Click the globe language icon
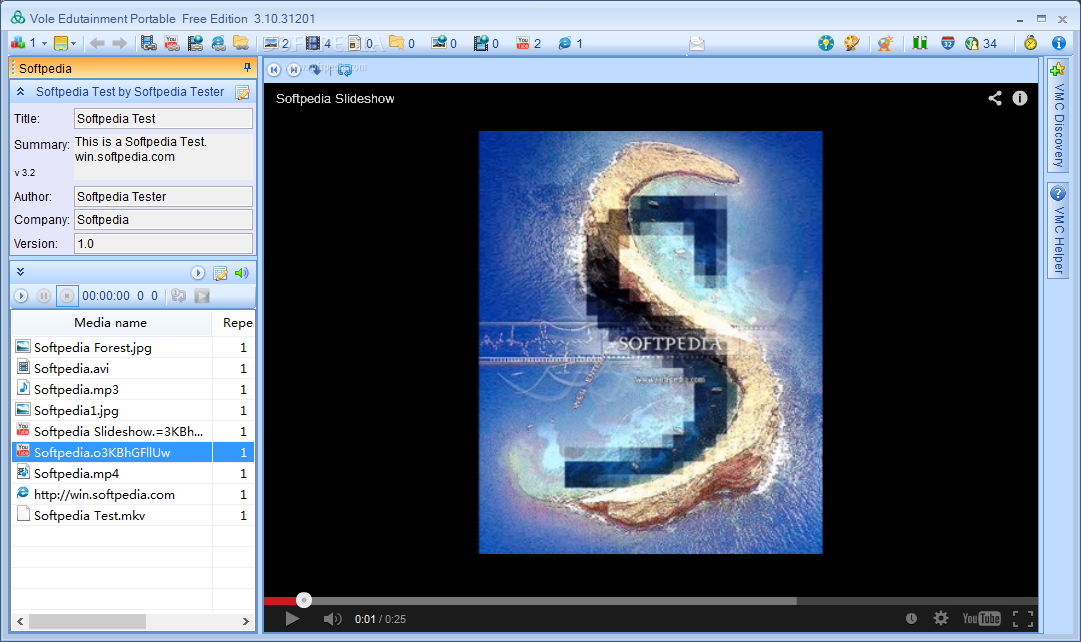Screen dimensions: 1081x642 [x=885, y=43]
